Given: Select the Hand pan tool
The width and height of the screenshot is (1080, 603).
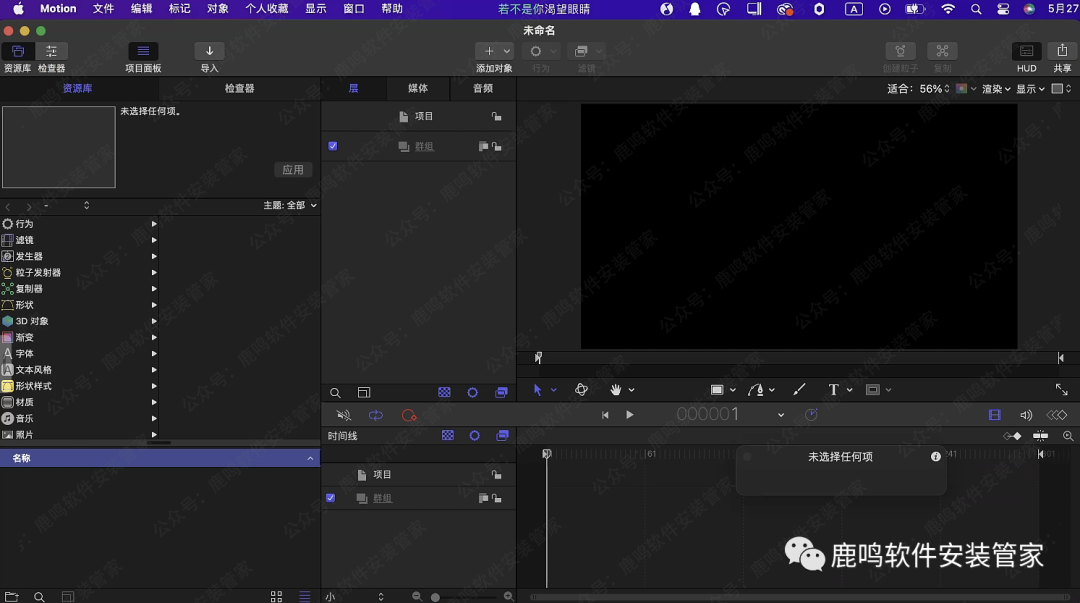Looking at the screenshot, I should tap(616, 390).
